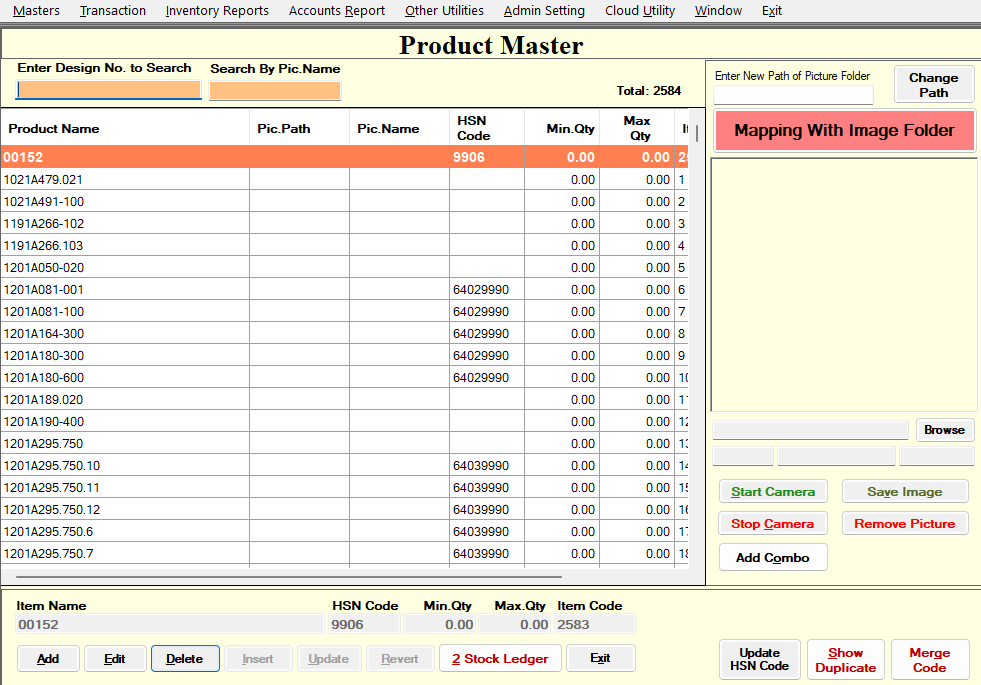
Task: Open the Cloud Utility menu
Action: click(639, 11)
